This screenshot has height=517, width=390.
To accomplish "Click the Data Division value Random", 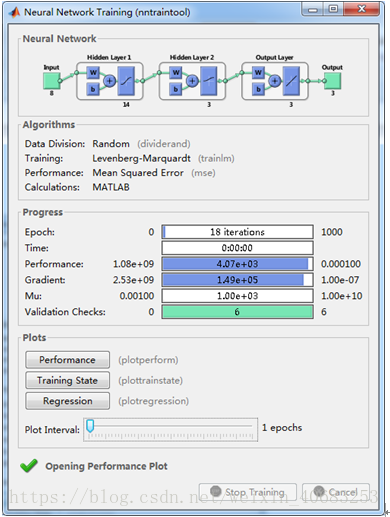I will point(111,144).
